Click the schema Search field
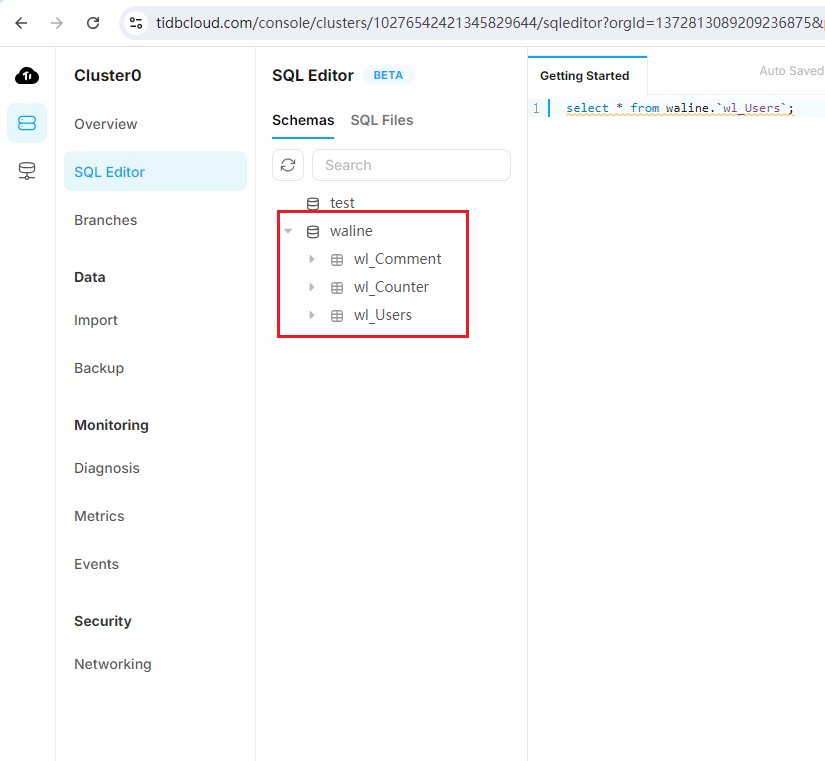825x761 pixels. (x=411, y=165)
